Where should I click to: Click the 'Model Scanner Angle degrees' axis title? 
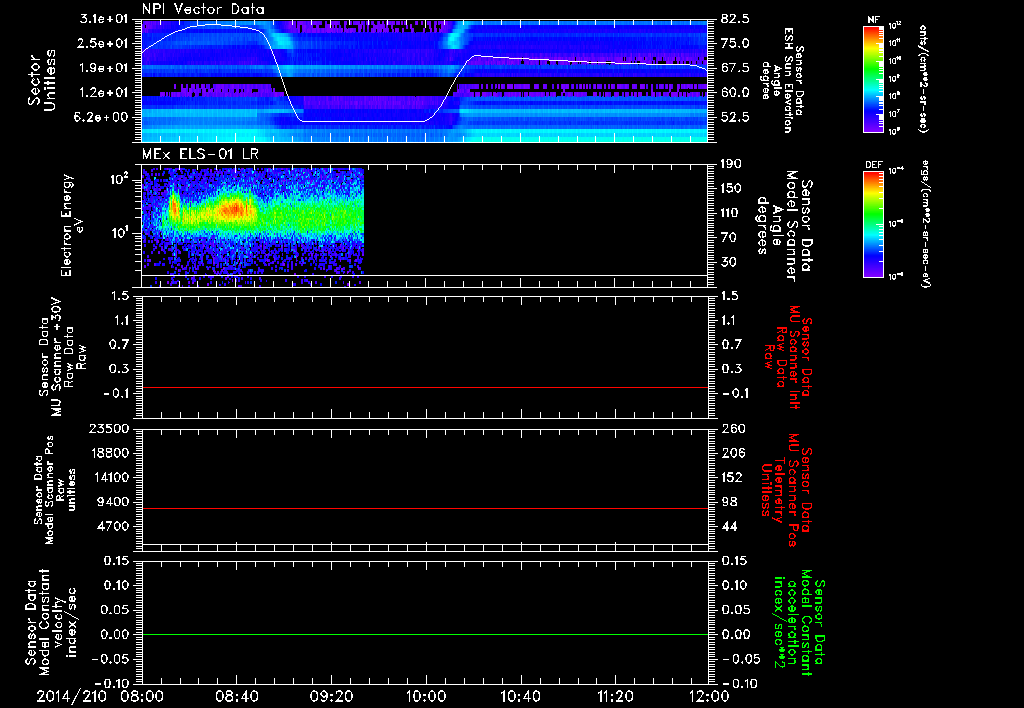(784, 227)
